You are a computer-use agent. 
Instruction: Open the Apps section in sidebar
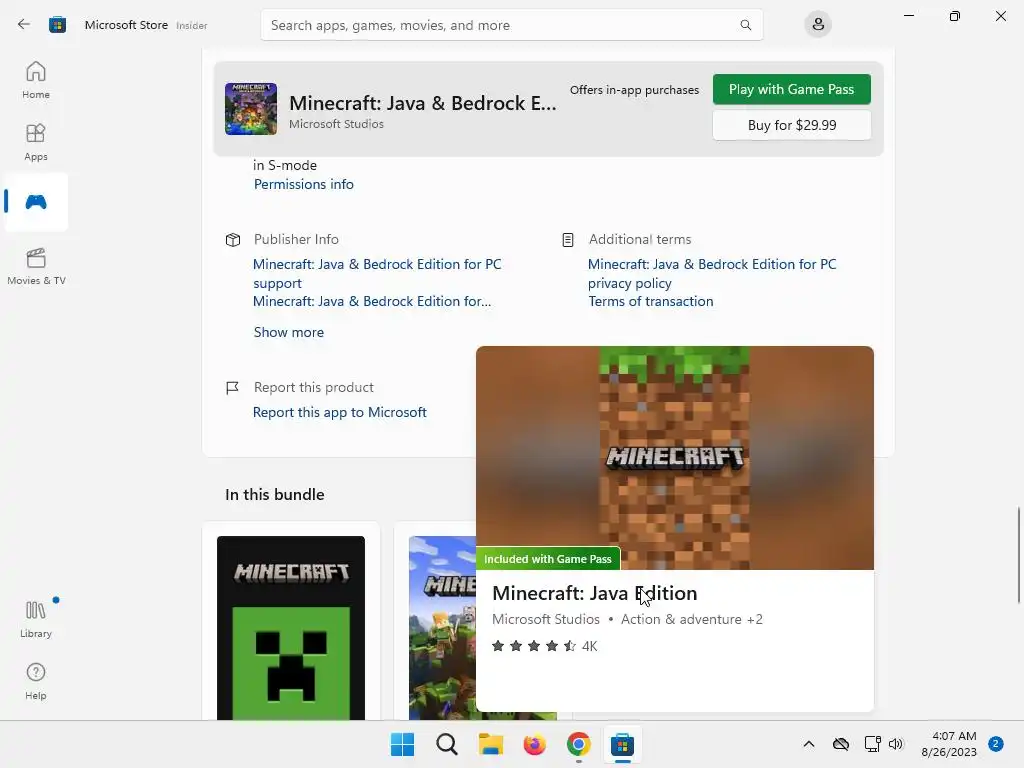[x=36, y=142]
